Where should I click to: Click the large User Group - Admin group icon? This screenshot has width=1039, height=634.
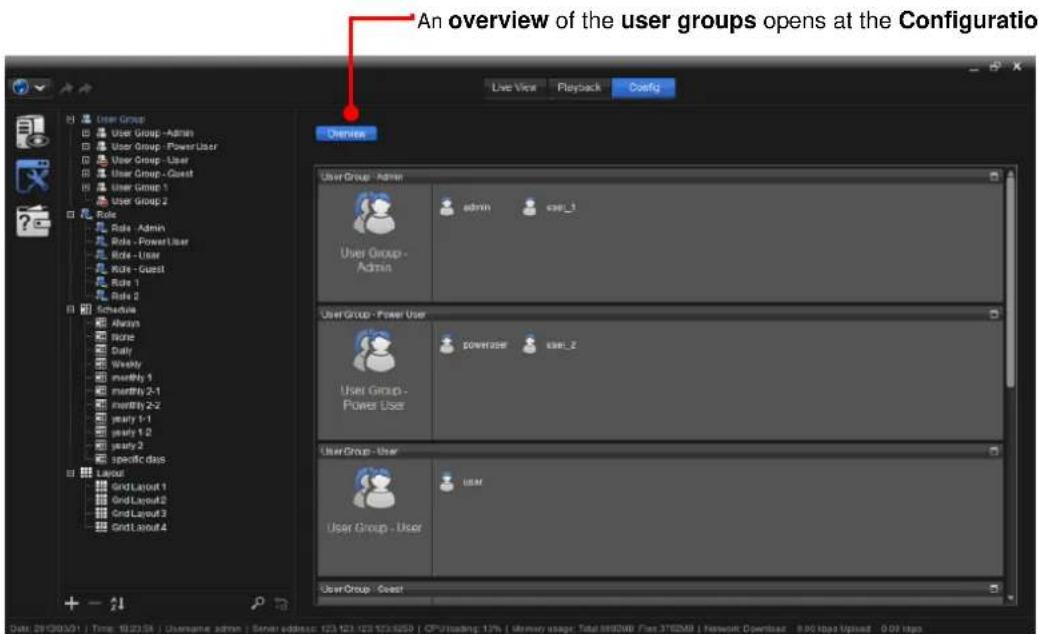(x=374, y=213)
